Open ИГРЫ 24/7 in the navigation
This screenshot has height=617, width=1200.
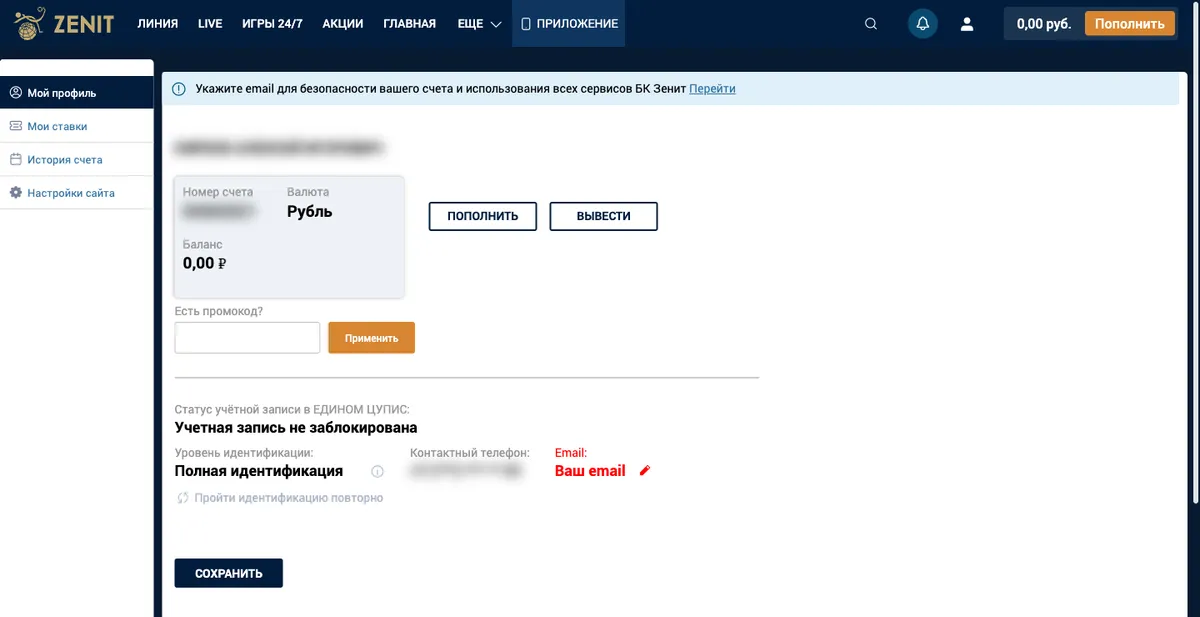click(272, 24)
